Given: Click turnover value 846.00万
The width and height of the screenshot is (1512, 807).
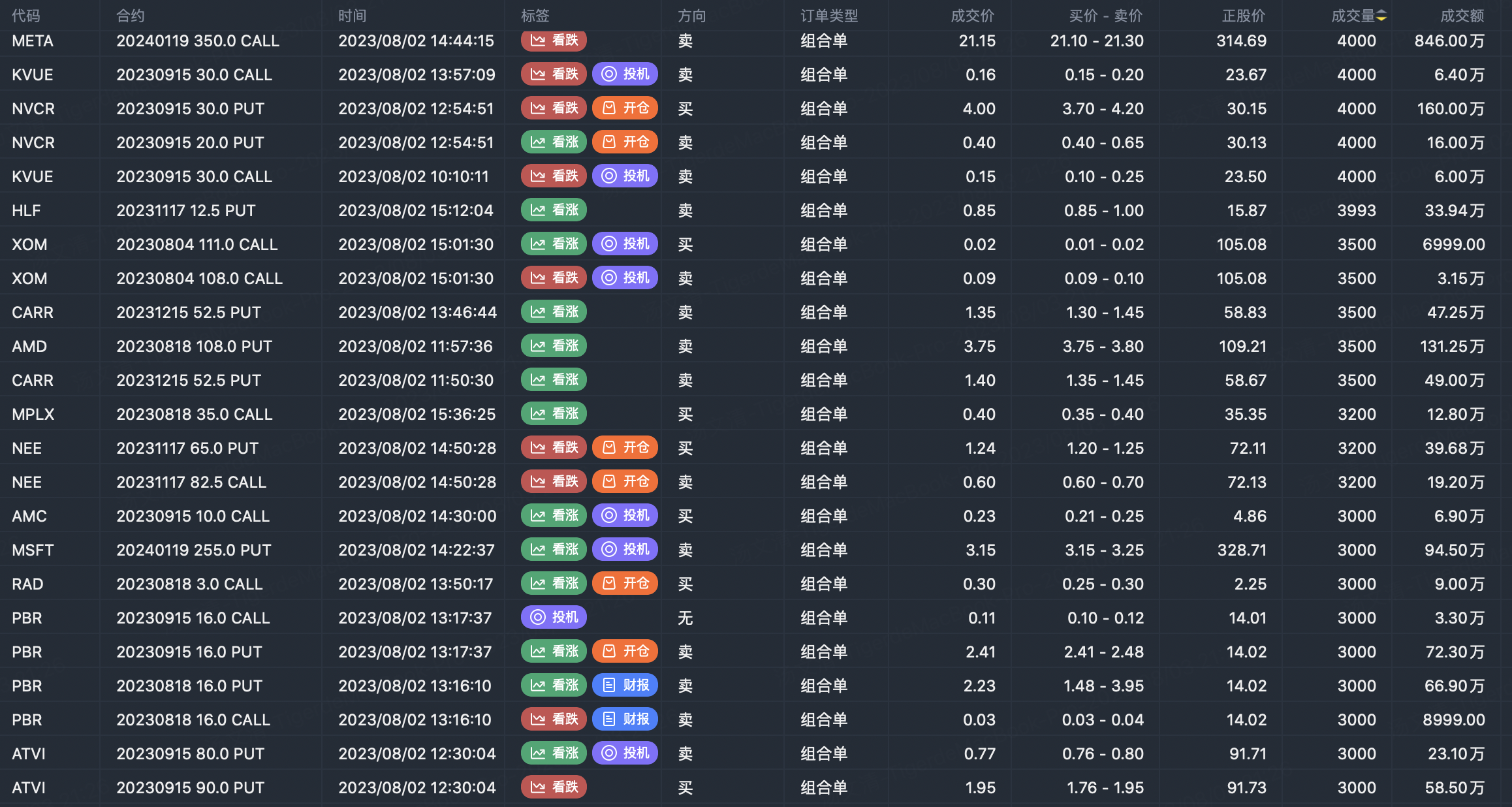Looking at the screenshot, I should [1449, 40].
